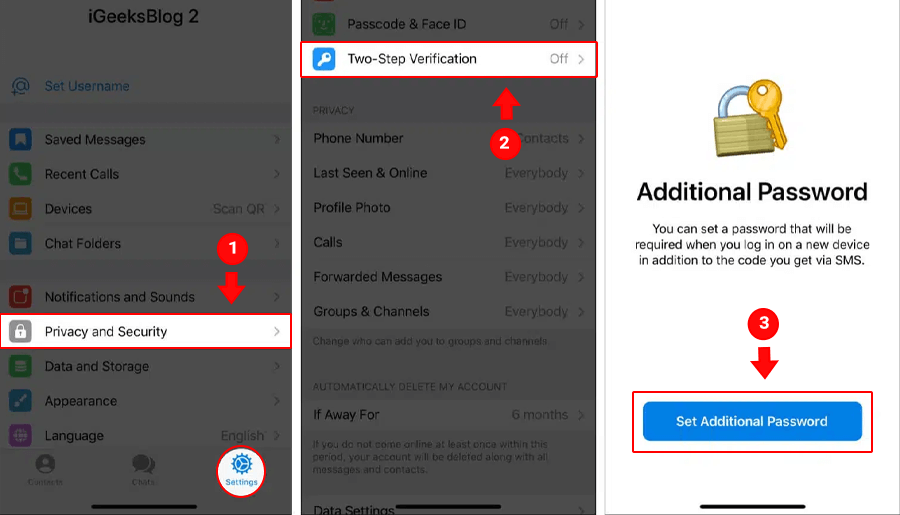Open the Data and Storage menu item
900x515 pixels.
click(146, 366)
